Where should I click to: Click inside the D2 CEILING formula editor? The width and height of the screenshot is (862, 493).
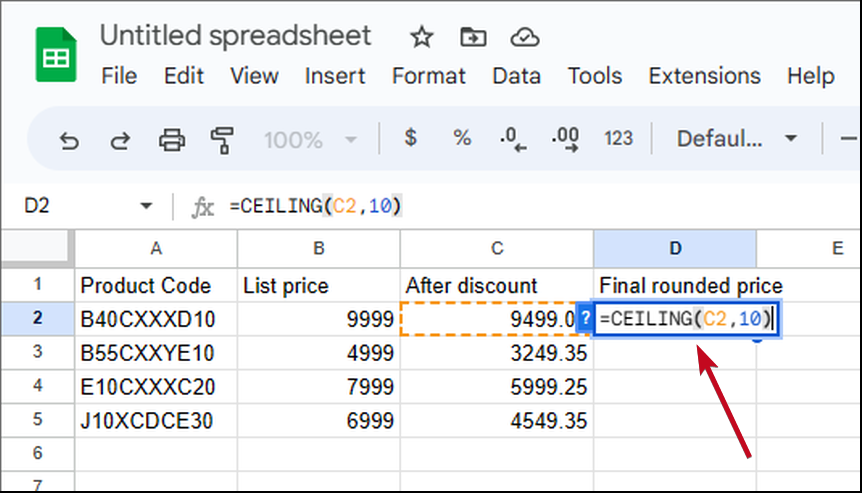click(686, 319)
